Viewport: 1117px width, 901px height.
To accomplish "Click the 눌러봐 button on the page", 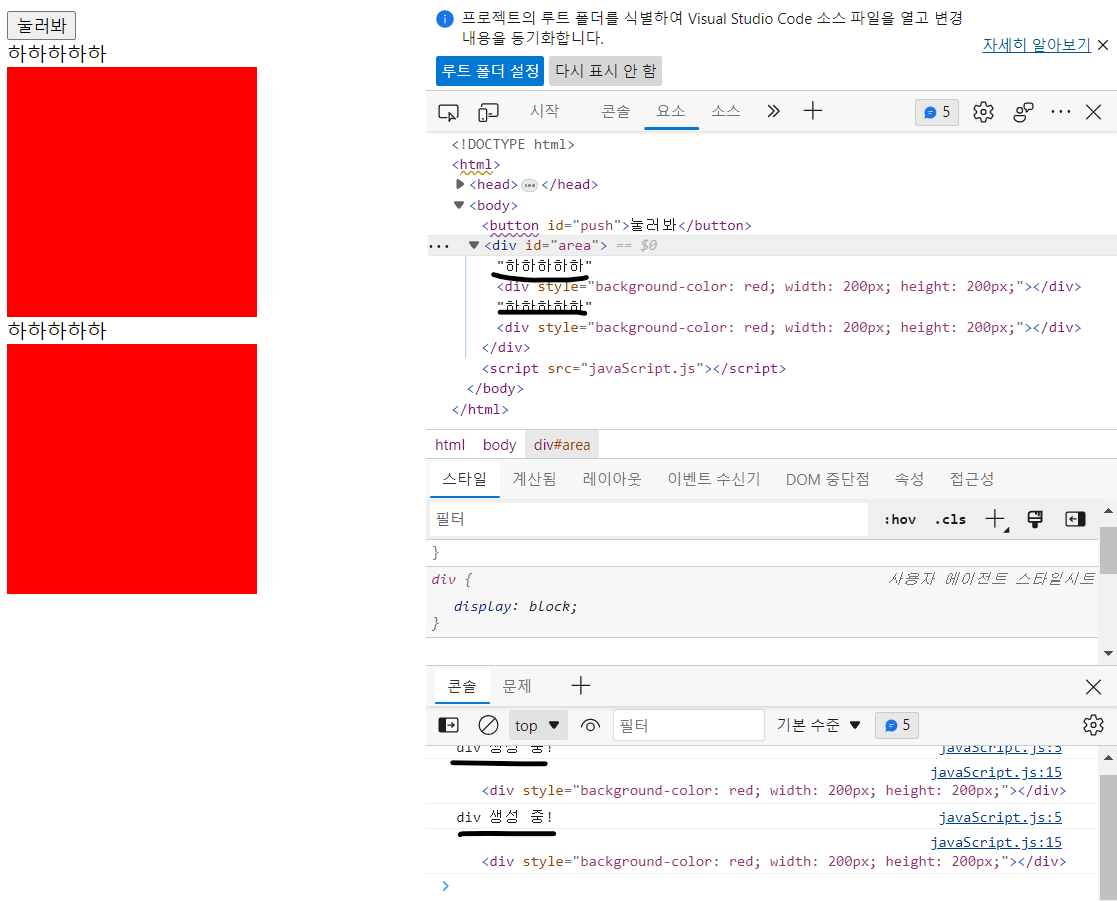I will click(x=41, y=26).
